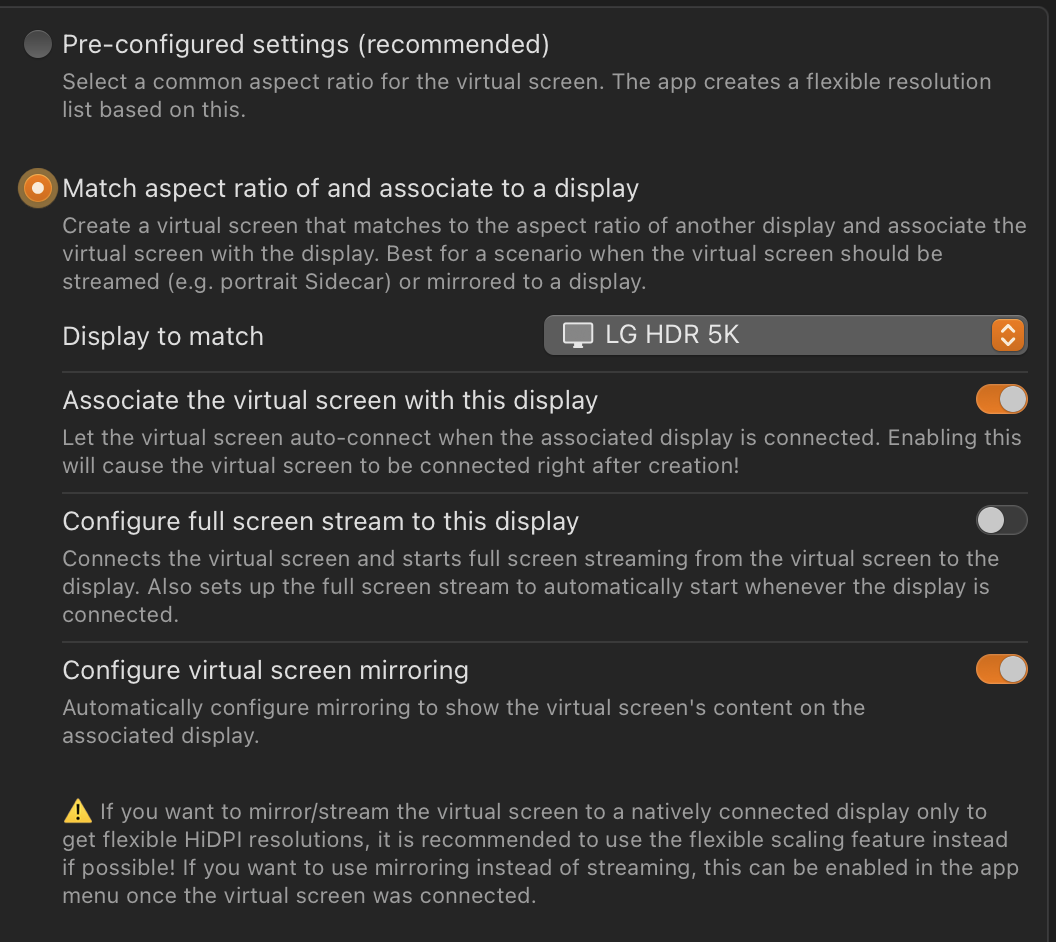Click the auto-connect description under Associate option
This screenshot has height=942, width=1056.
[541, 451]
